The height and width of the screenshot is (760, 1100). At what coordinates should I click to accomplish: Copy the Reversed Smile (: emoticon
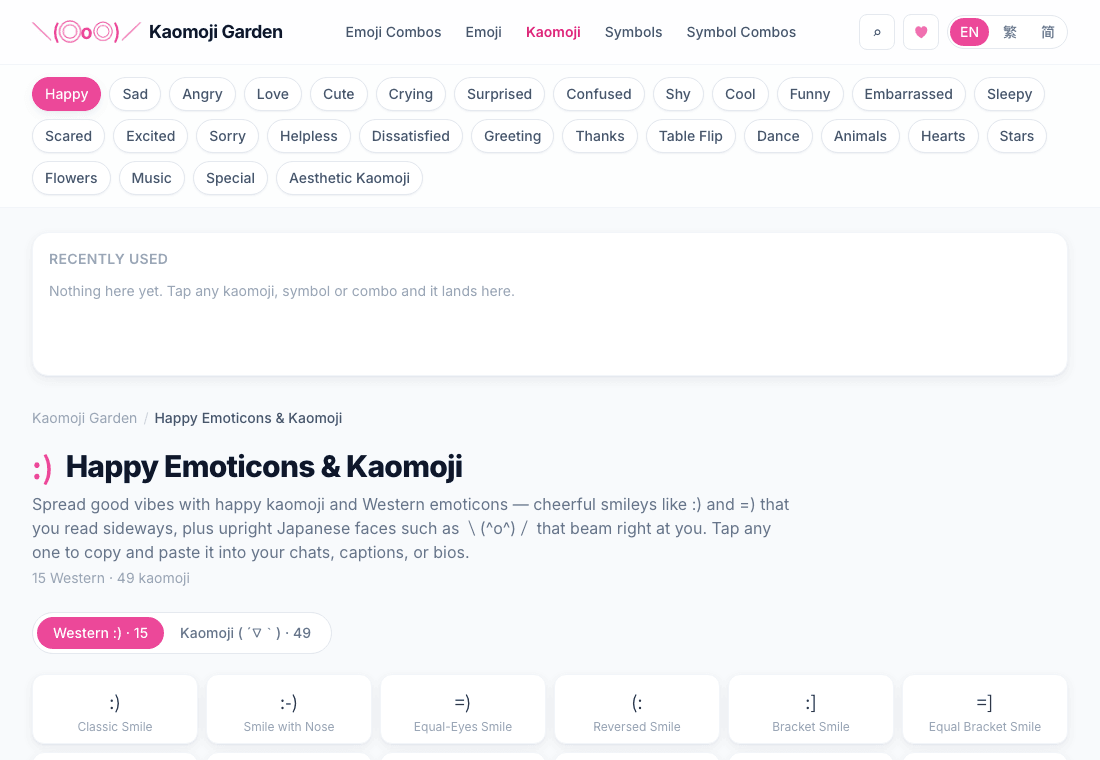(x=637, y=709)
